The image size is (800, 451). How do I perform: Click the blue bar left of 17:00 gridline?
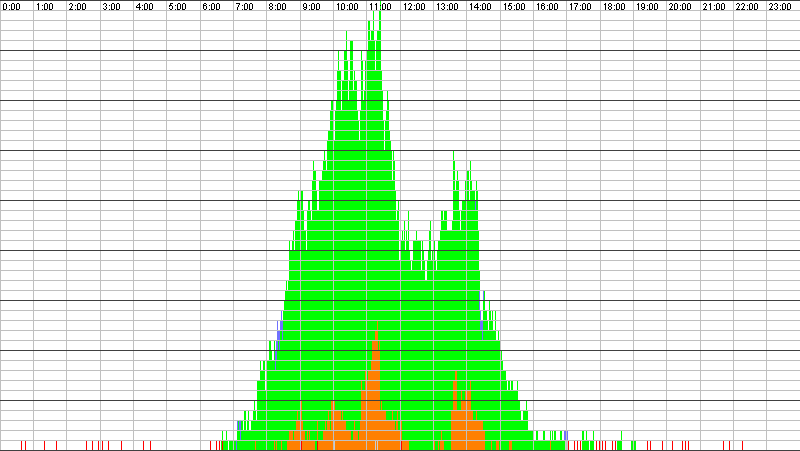(x=565, y=436)
